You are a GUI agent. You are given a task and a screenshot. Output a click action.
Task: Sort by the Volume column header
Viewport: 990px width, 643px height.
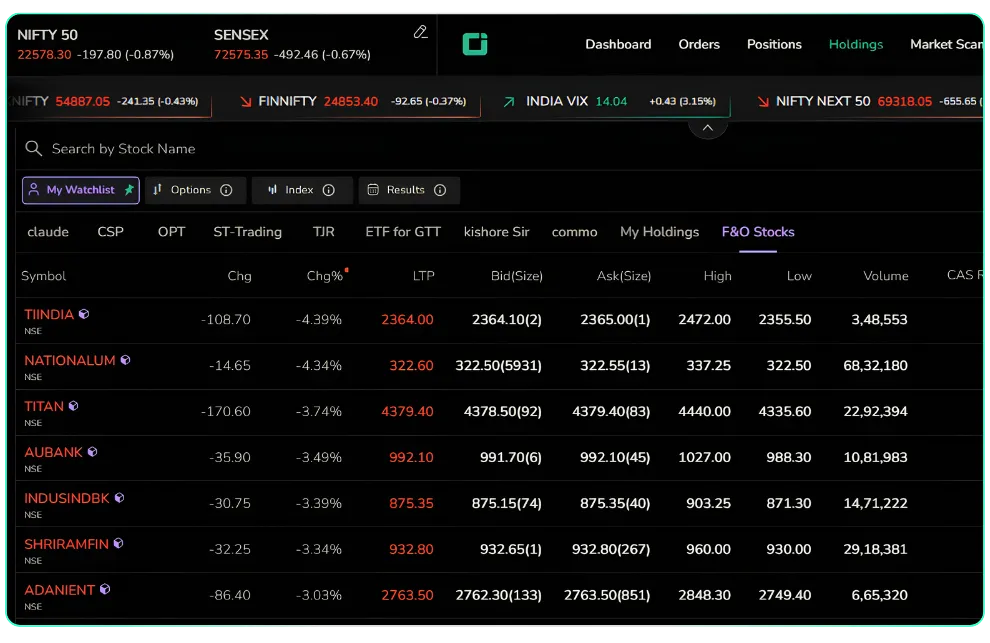tap(886, 276)
